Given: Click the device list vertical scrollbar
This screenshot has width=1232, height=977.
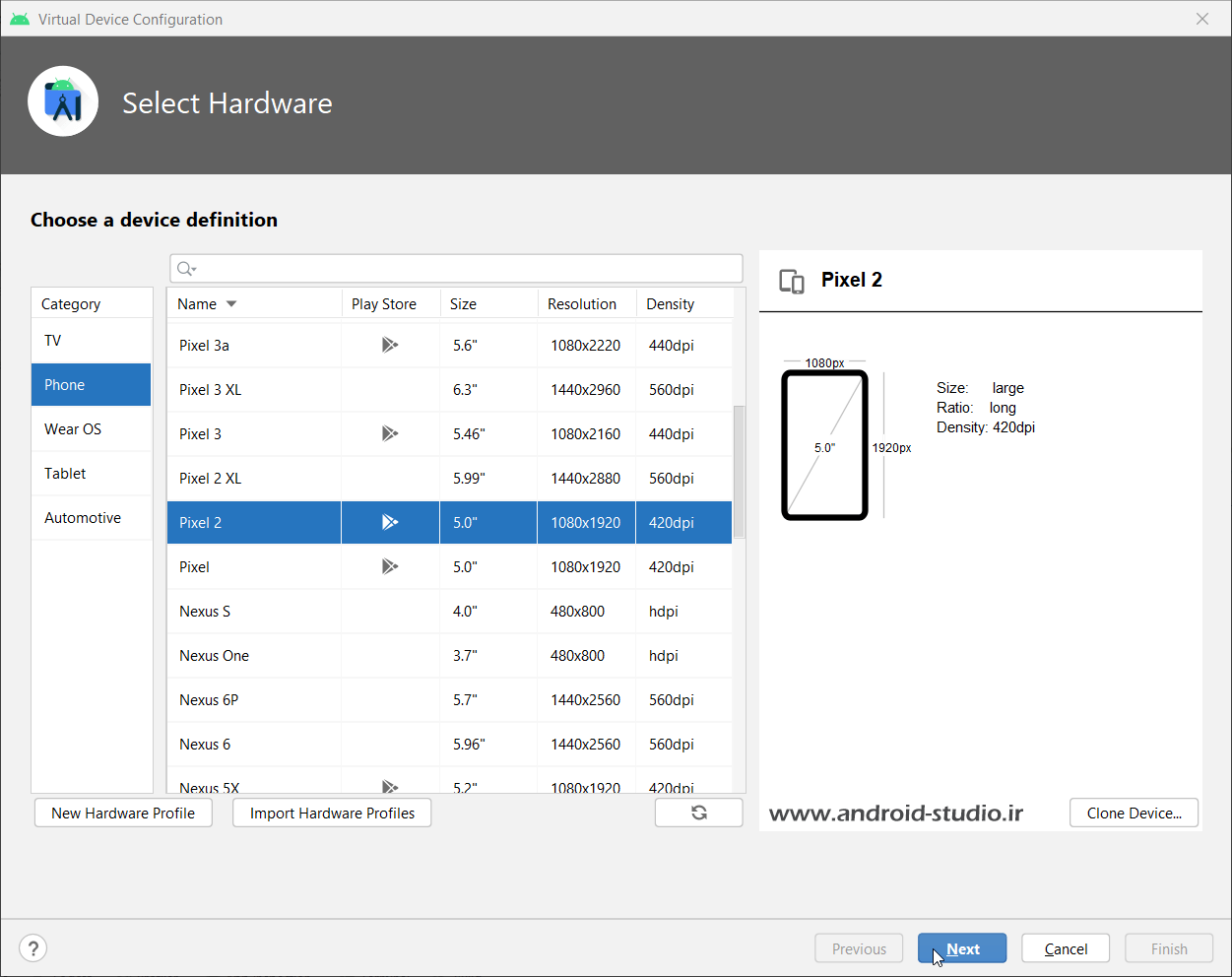Looking at the screenshot, I should pos(740,473).
